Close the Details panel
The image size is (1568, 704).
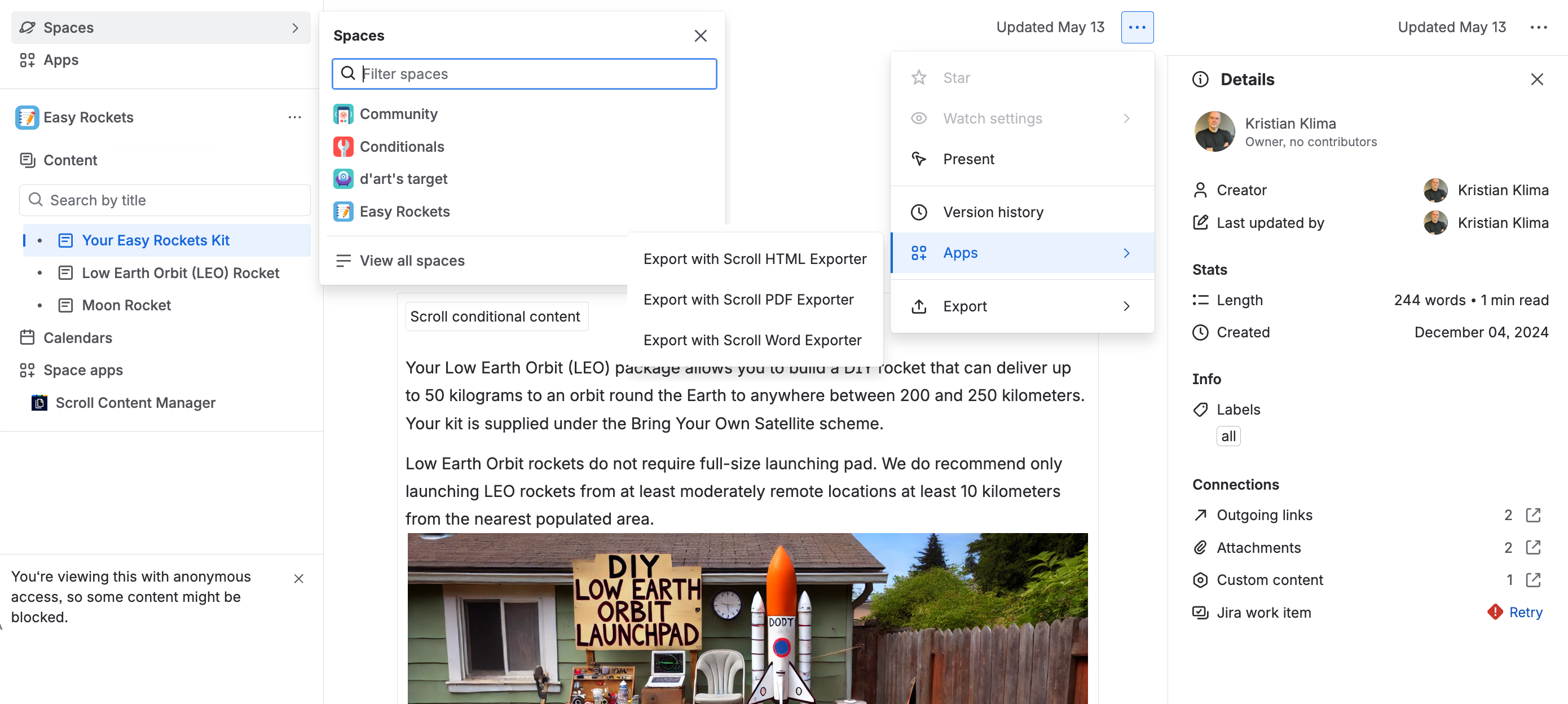1537,79
